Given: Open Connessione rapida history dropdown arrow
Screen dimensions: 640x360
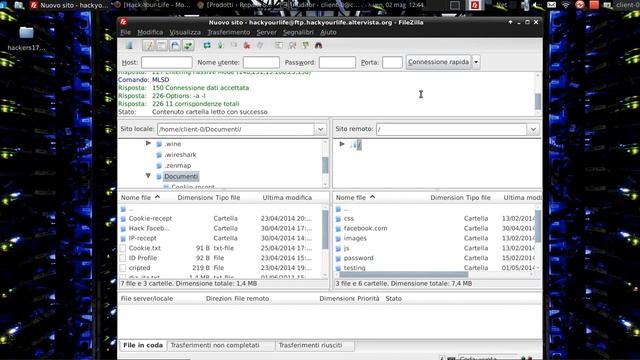Looking at the screenshot, I should (476, 62).
